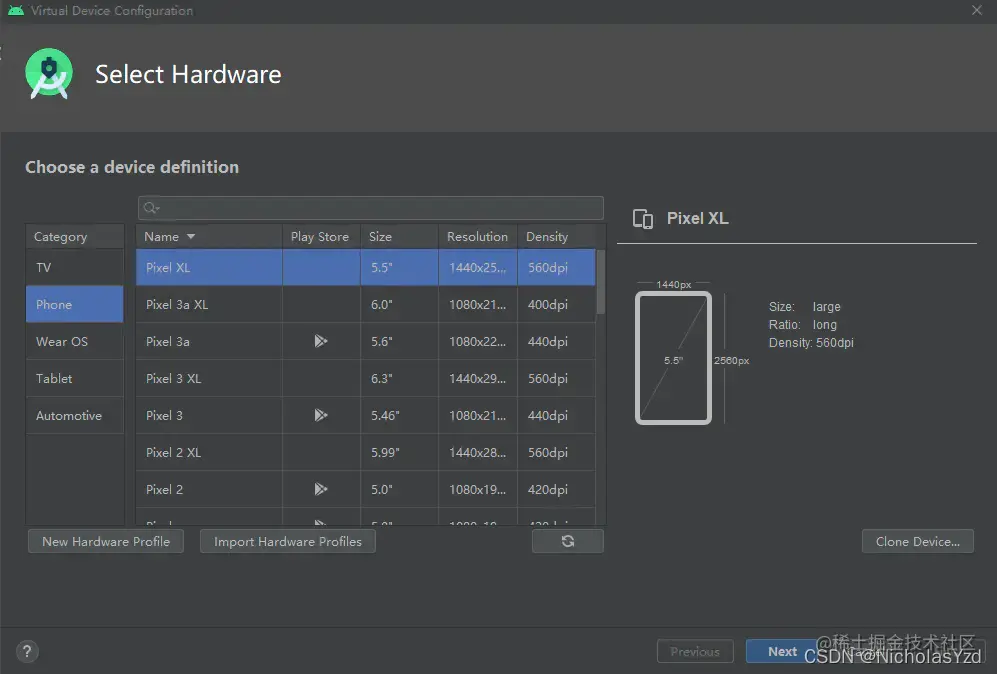Image resolution: width=997 pixels, height=674 pixels.
Task: Click the Previous button
Action: pyautogui.click(x=695, y=651)
